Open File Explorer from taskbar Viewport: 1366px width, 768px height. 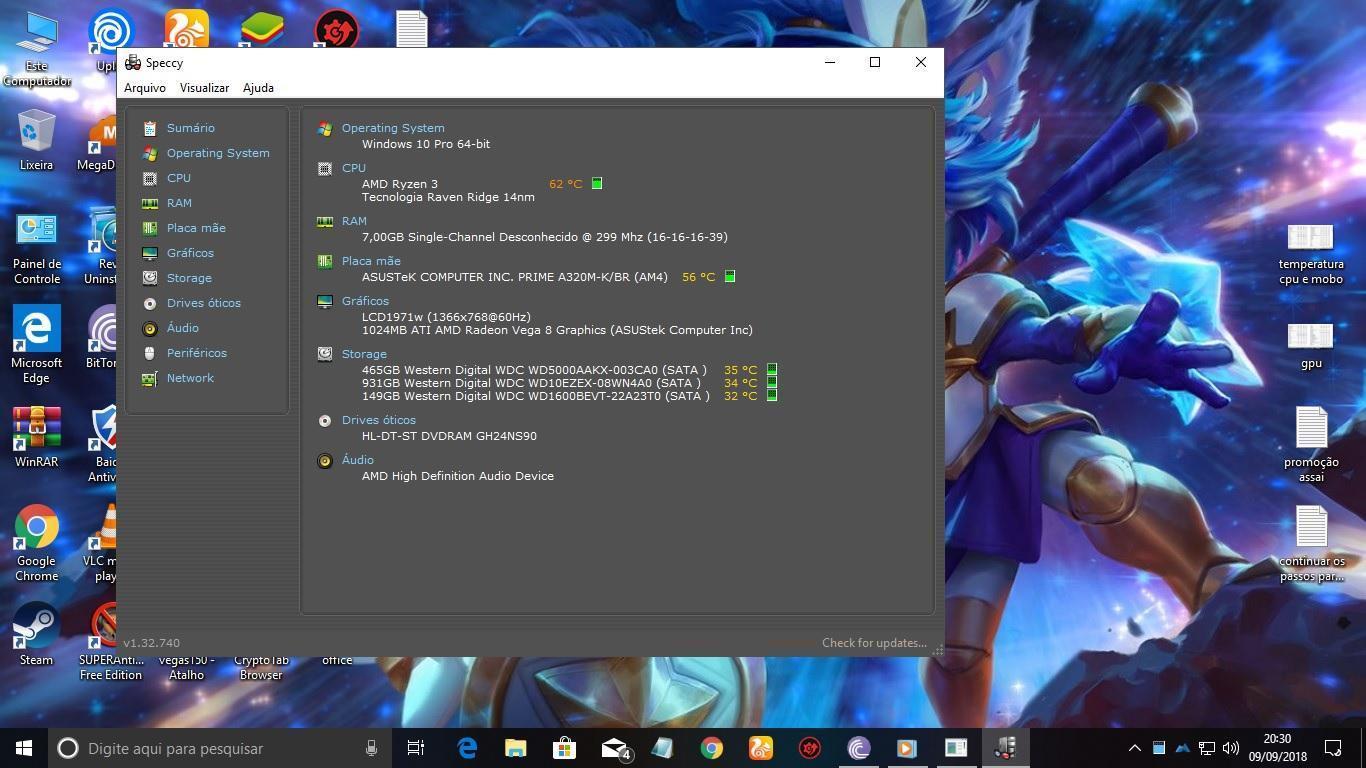515,748
